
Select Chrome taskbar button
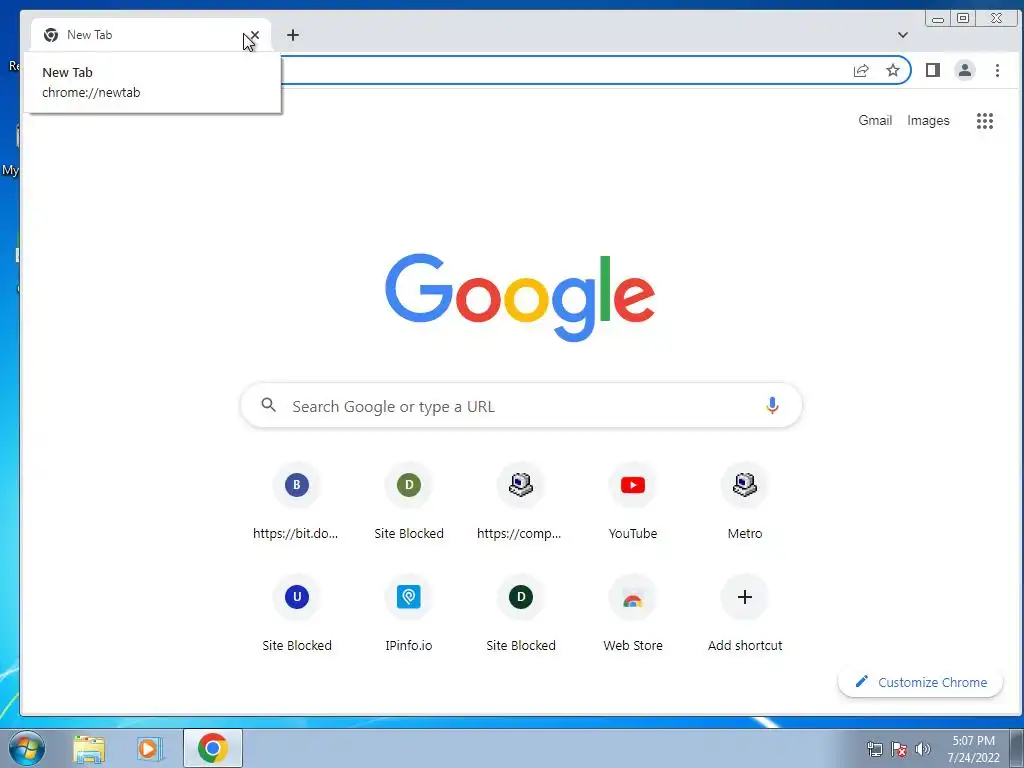213,748
